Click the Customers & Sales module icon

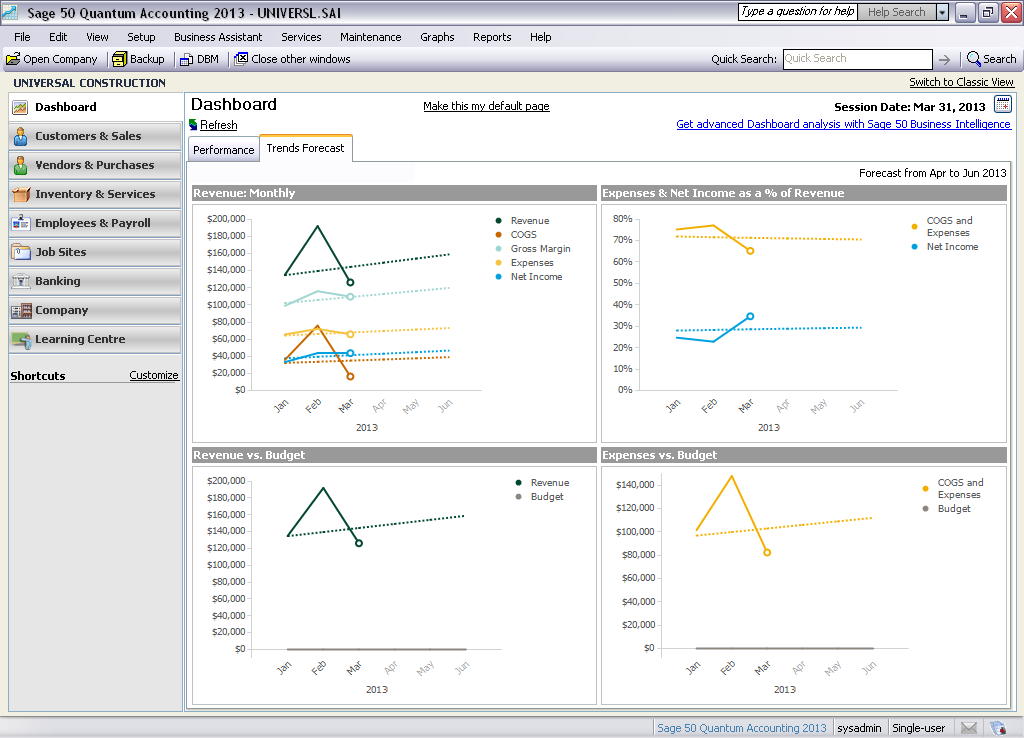click(x=20, y=136)
